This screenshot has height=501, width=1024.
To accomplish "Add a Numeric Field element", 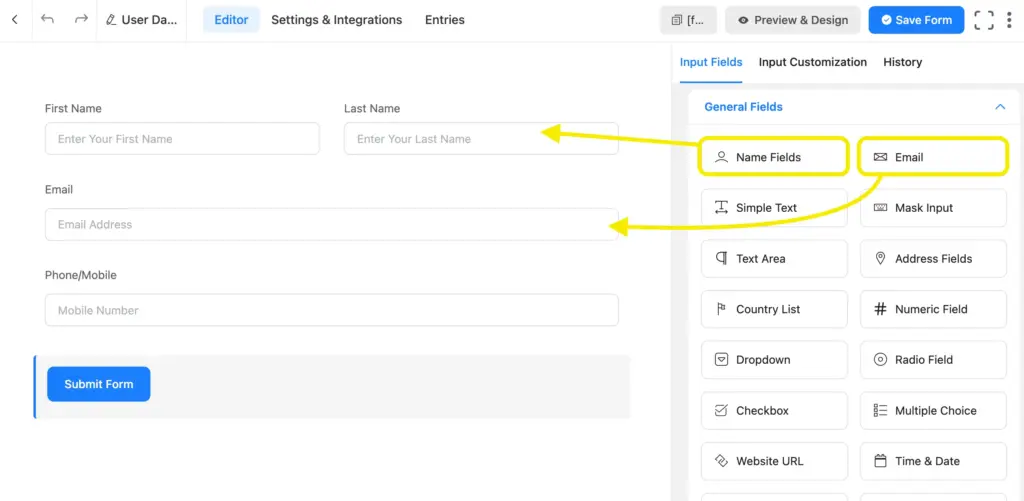I will click(x=933, y=309).
